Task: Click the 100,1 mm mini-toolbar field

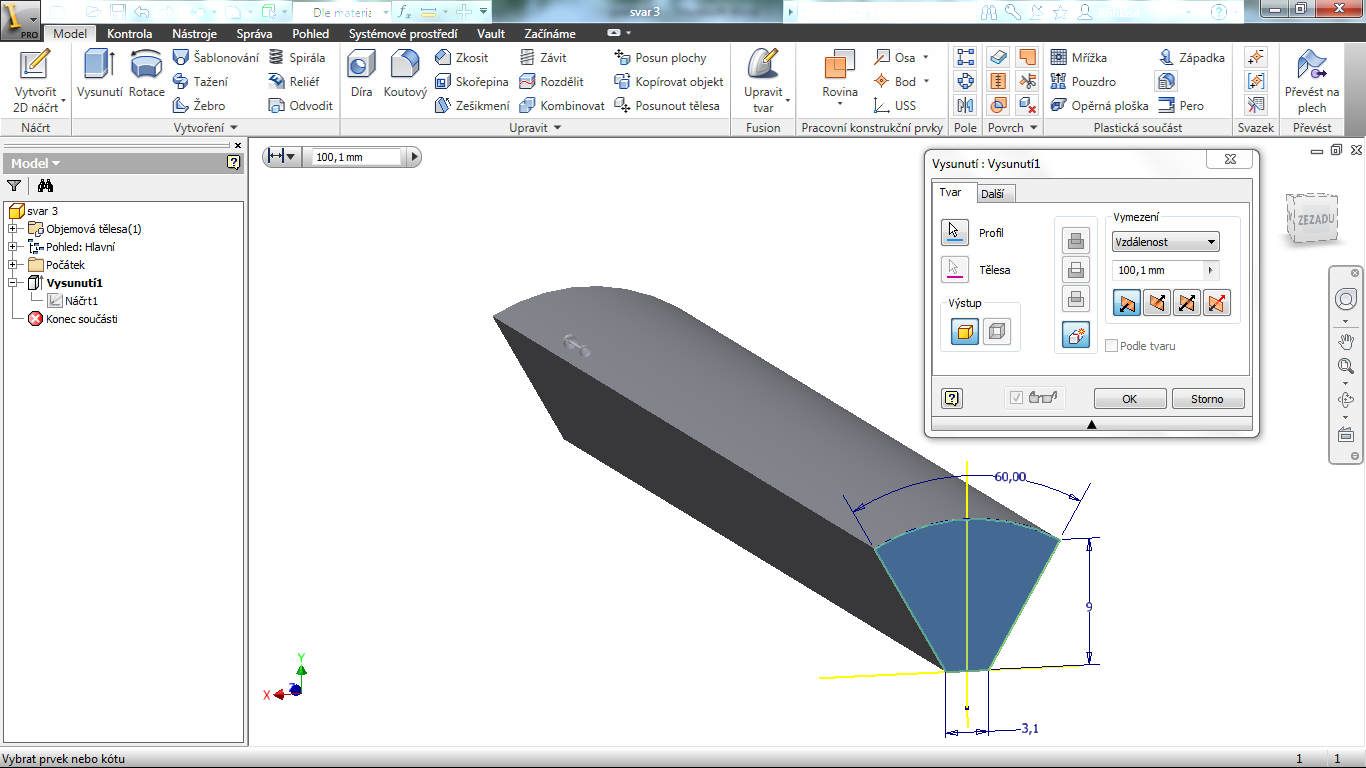Action: 358,157
